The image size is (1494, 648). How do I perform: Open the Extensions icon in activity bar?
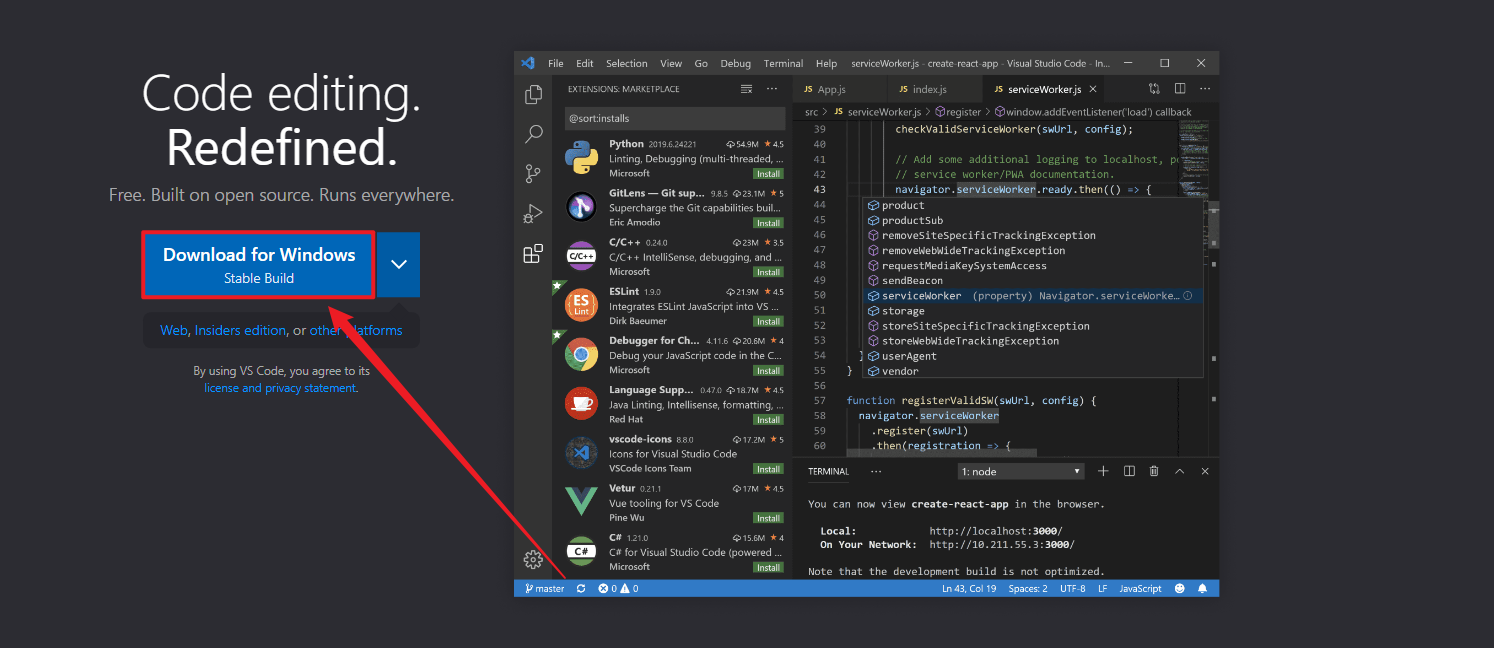(x=533, y=253)
